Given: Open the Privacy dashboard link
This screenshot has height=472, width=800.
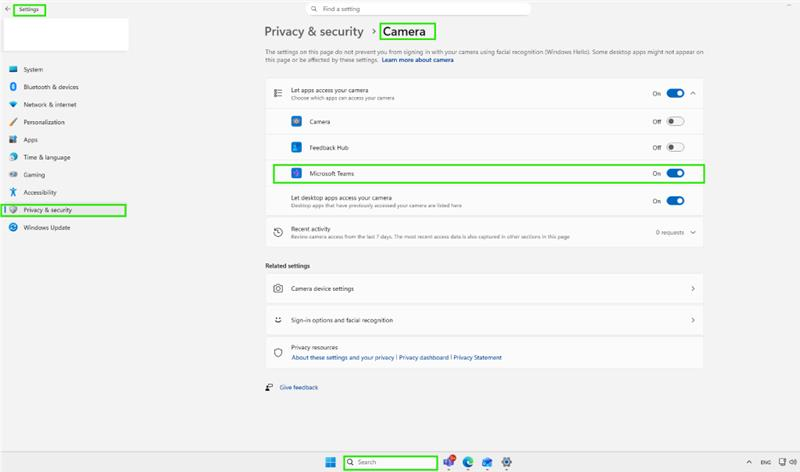Looking at the screenshot, I should coord(424,358).
